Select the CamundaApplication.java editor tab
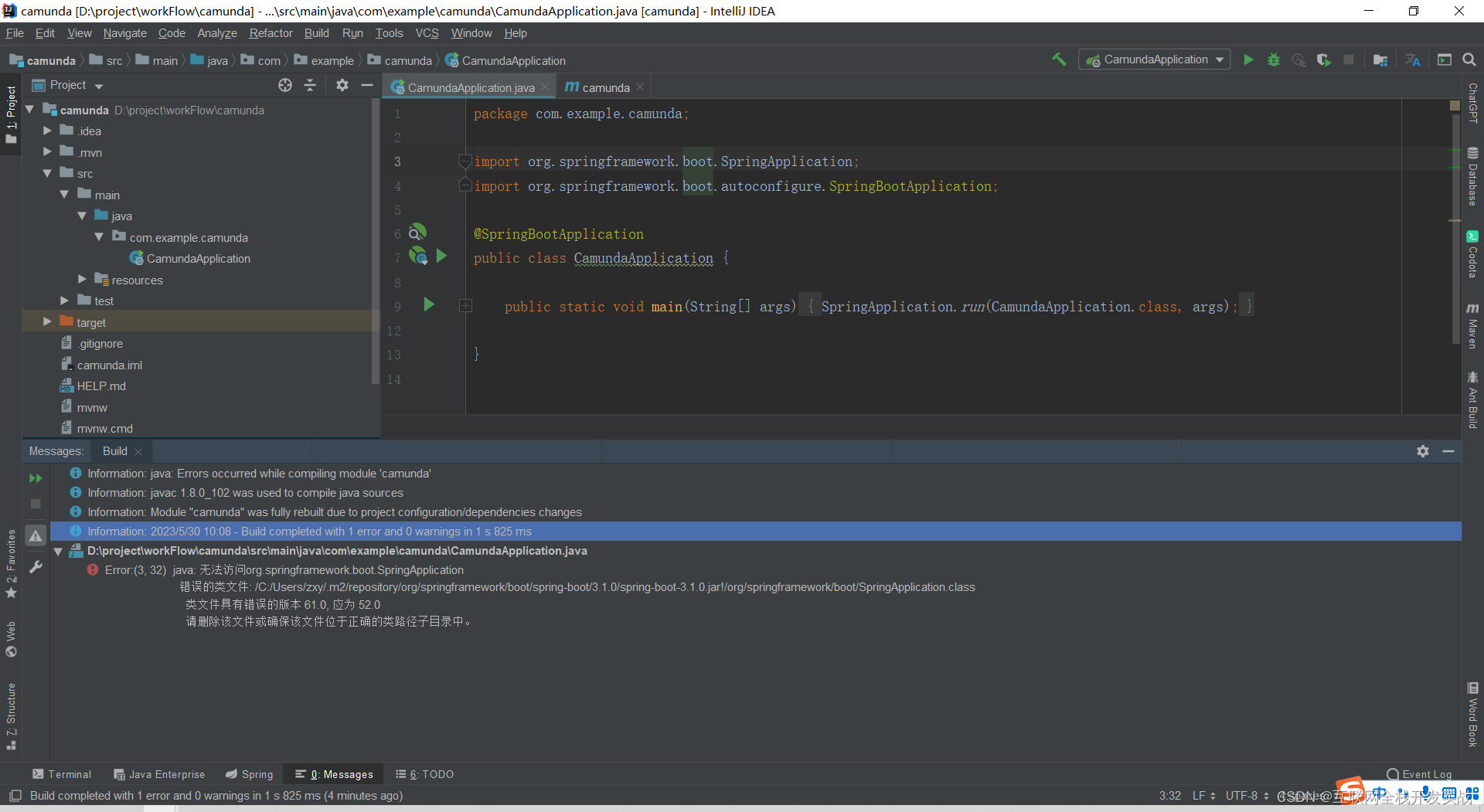 (470, 87)
